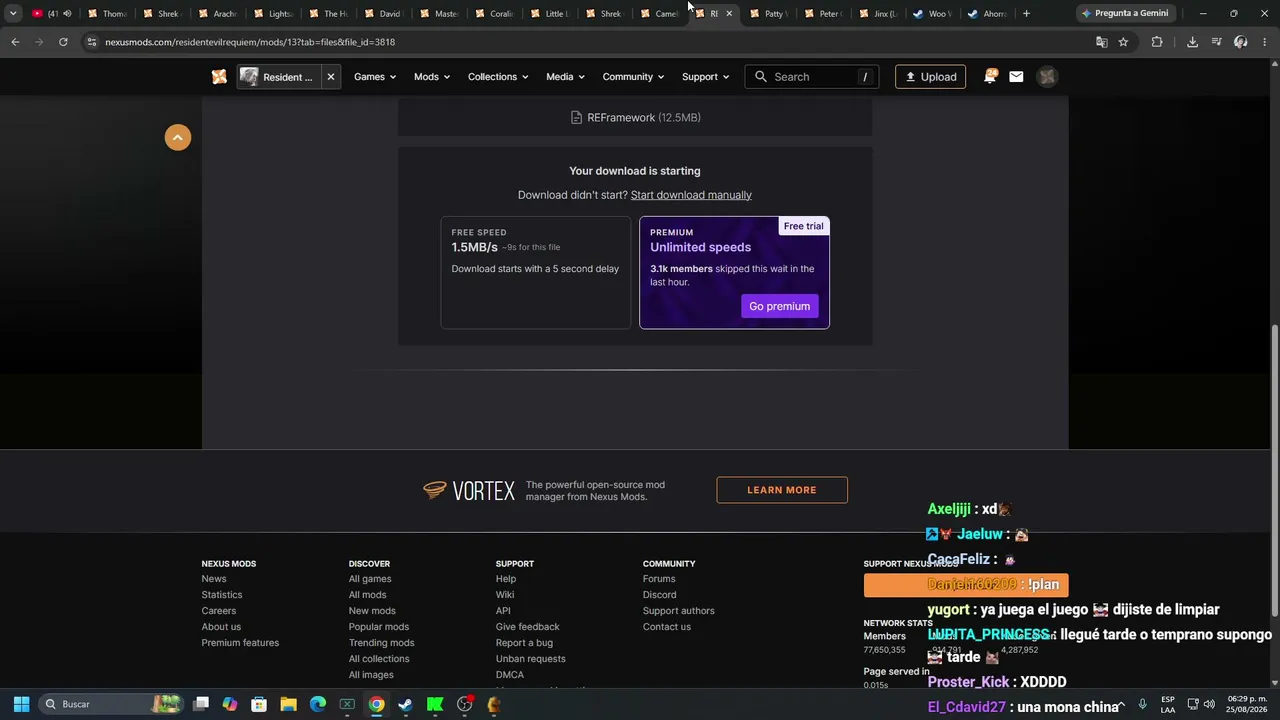The image size is (1280, 720).
Task: Switch to the YouTube tab
Action: 52,14
